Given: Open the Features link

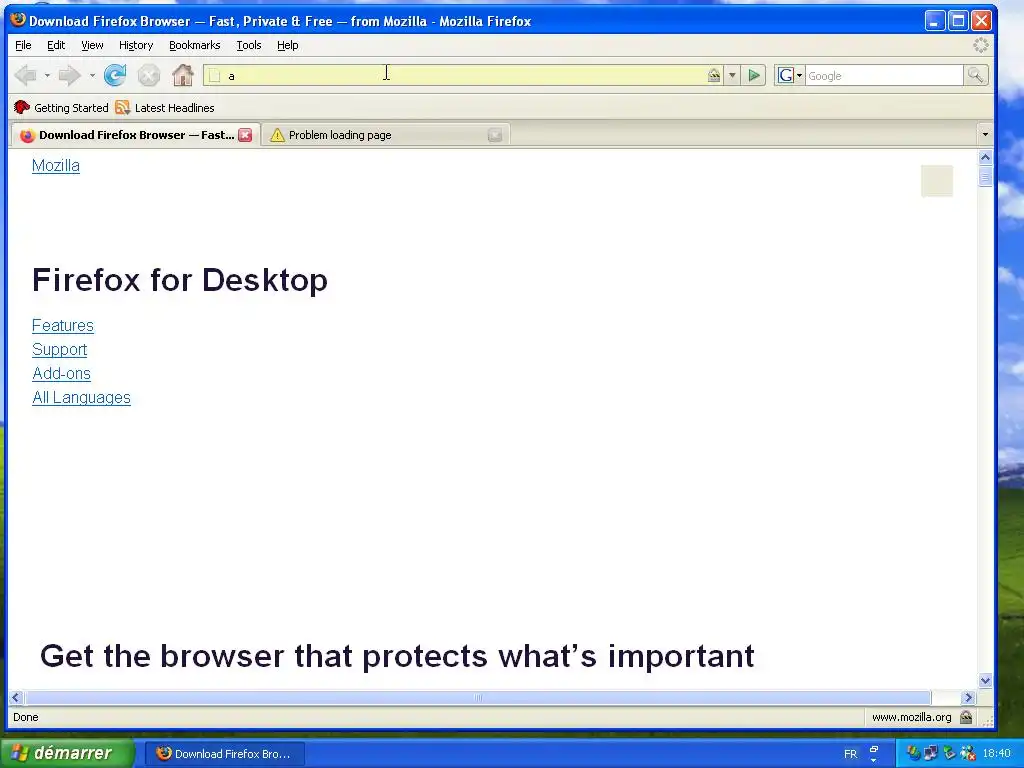Looking at the screenshot, I should click(63, 325).
